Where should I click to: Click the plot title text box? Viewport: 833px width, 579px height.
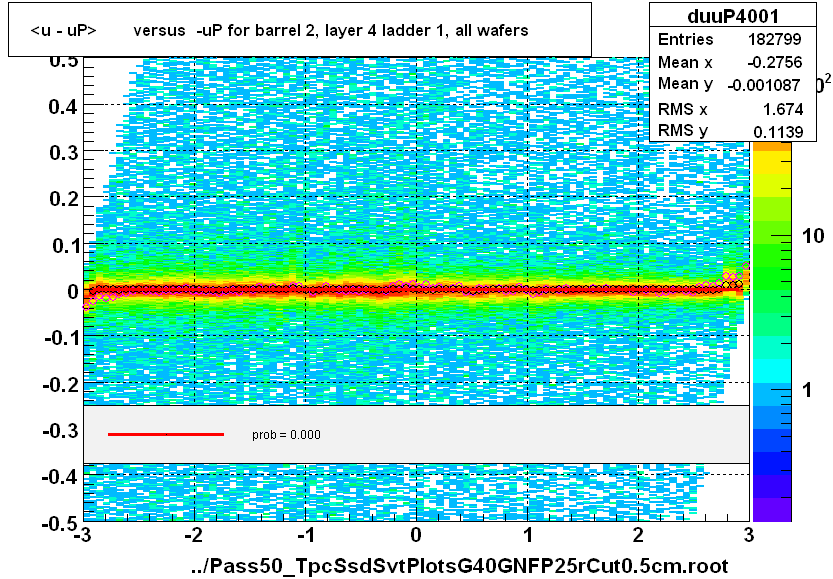[300, 30]
